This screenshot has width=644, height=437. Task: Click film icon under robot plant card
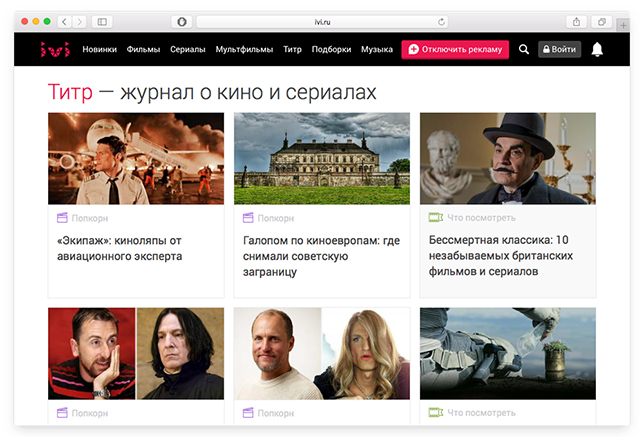click(x=436, y=412)
